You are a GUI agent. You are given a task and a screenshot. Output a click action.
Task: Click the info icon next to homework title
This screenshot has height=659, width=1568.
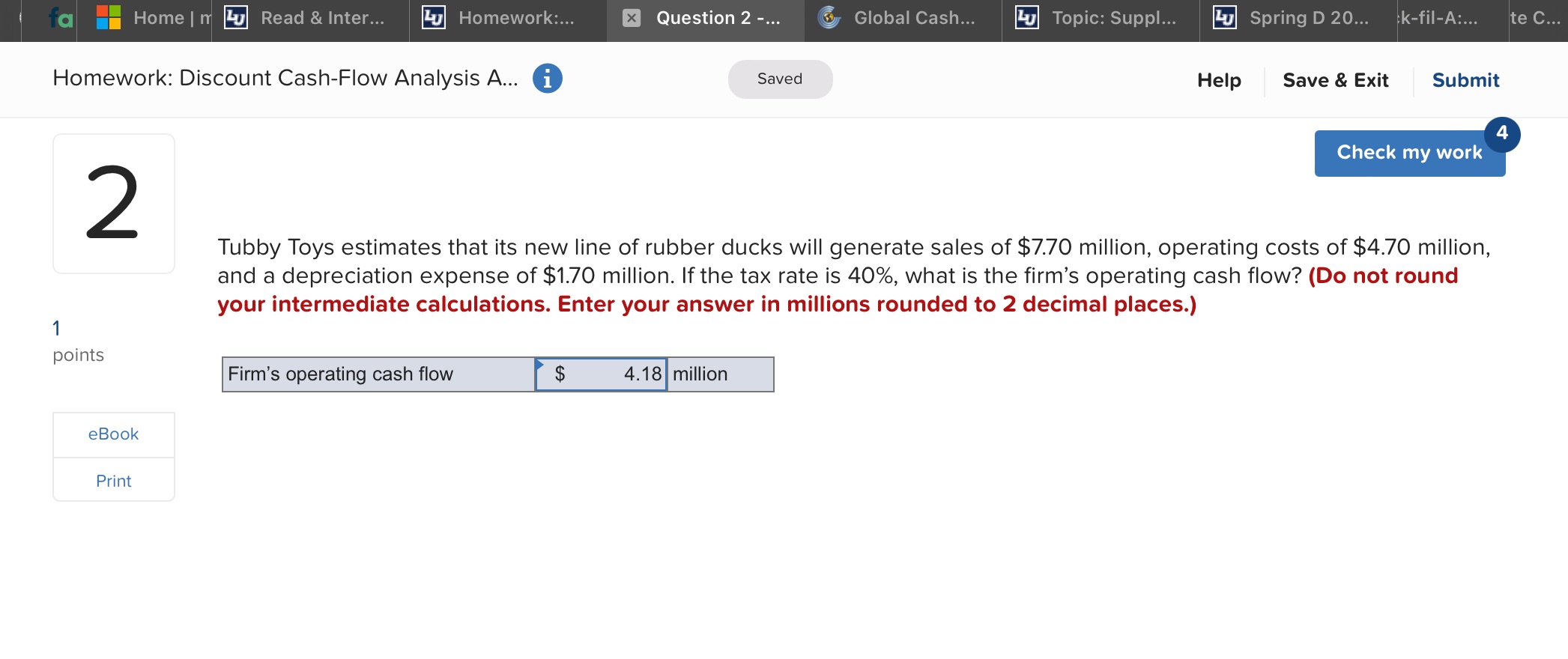tap(548, 78)
